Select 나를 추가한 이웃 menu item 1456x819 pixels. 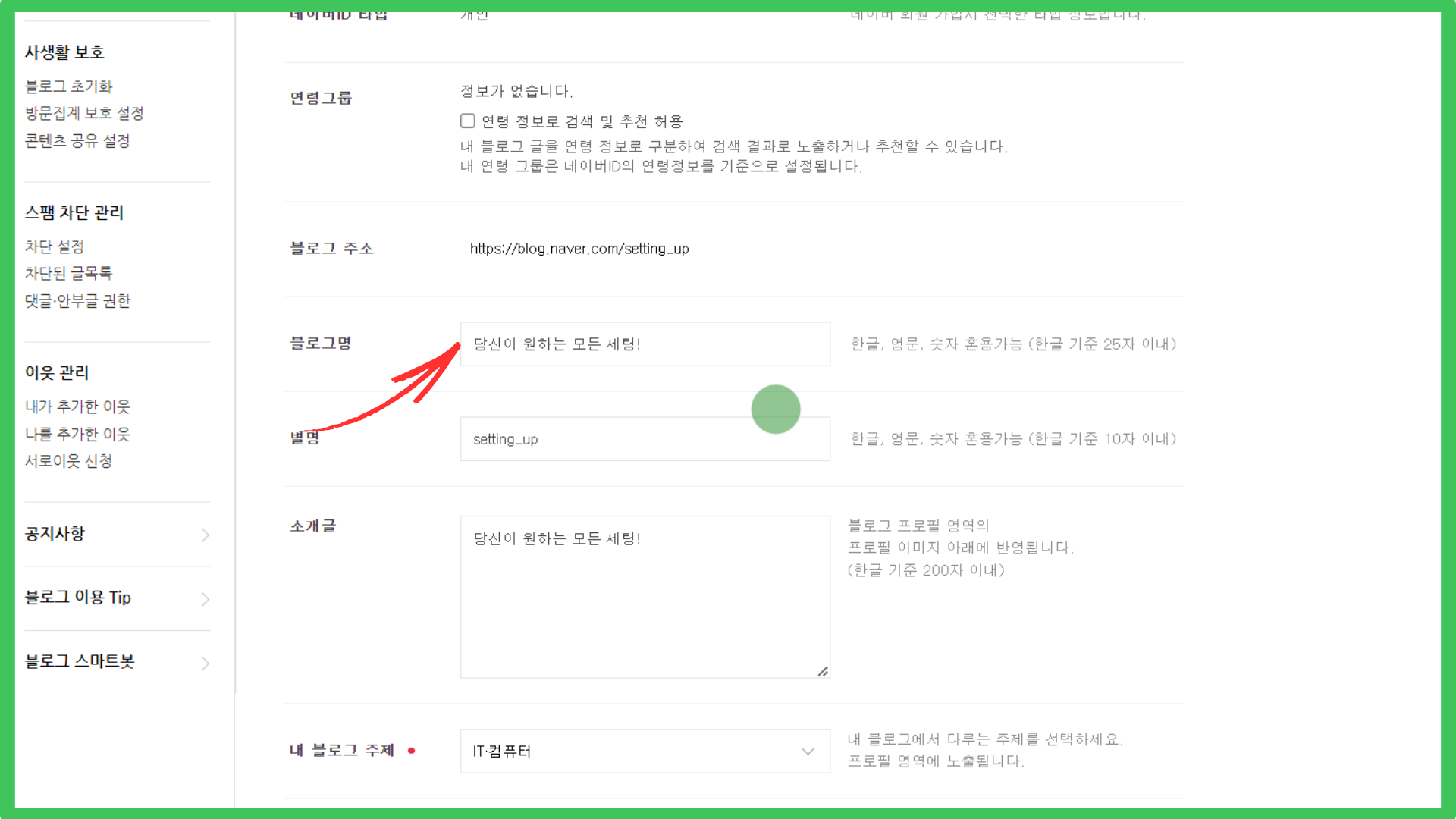pyautogui.click(x=77, y=434)
